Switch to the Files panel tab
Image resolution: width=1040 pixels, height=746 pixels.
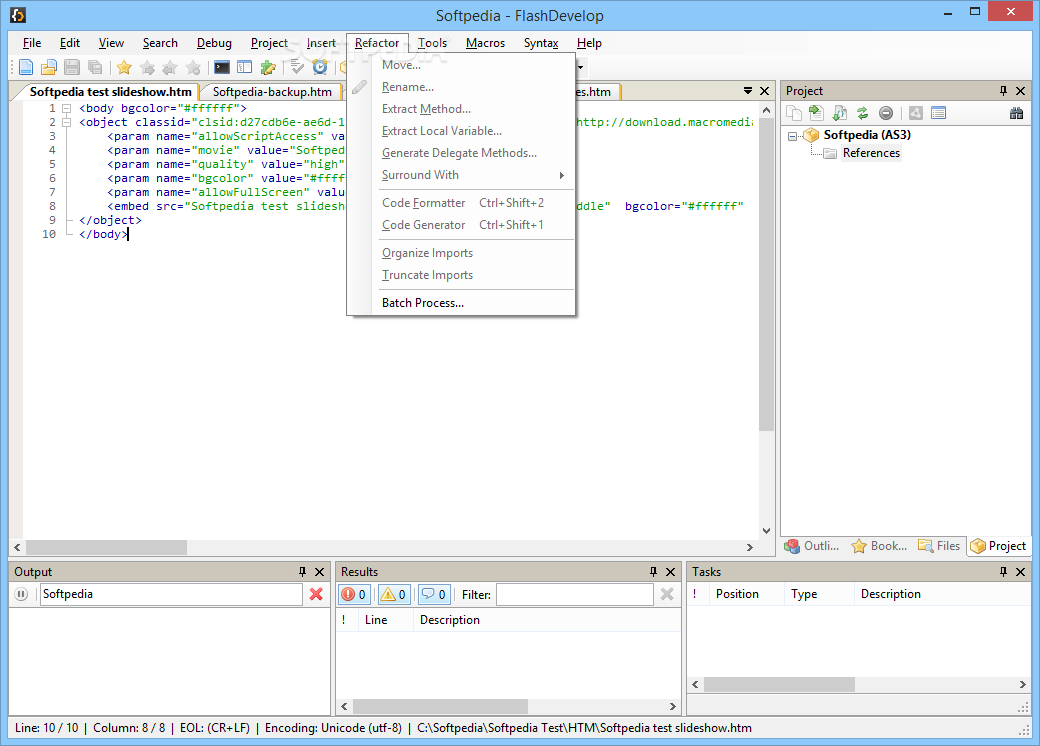939,546
